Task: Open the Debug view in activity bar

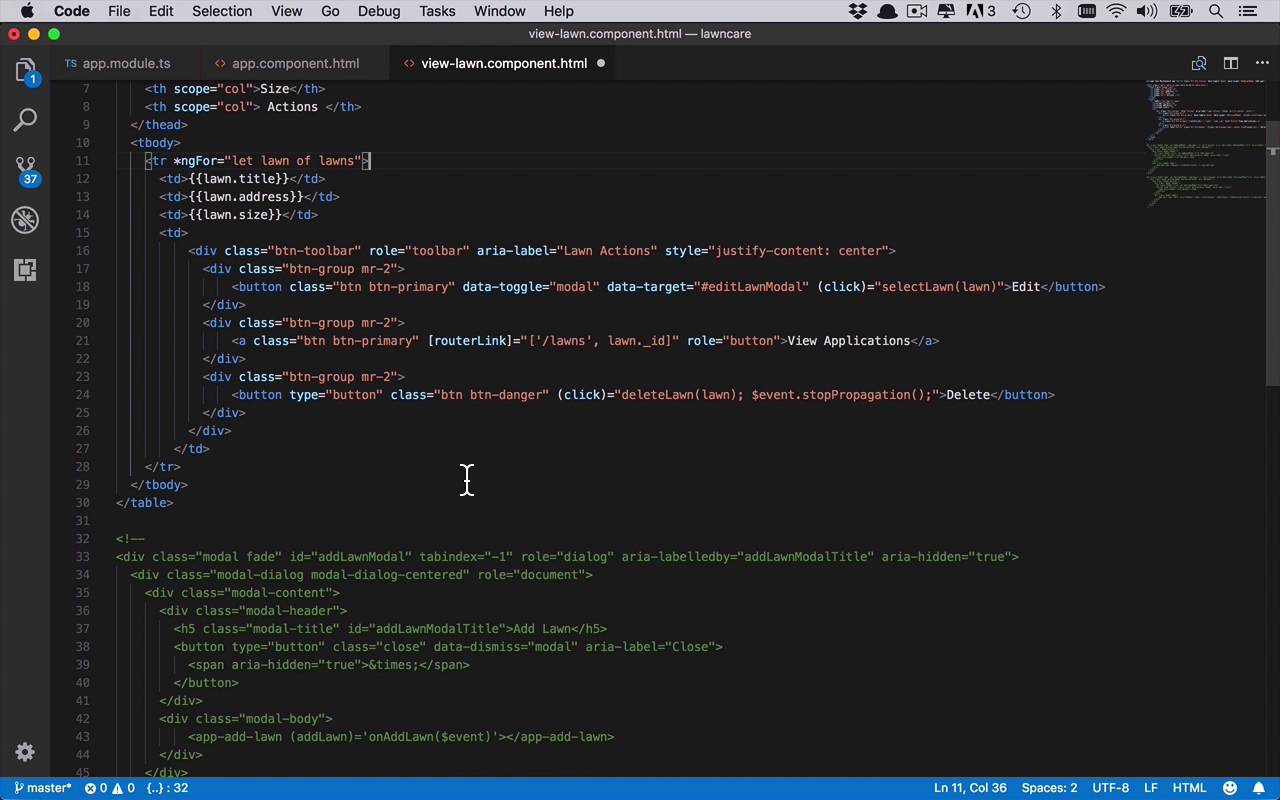Action: tap(25, 220)
